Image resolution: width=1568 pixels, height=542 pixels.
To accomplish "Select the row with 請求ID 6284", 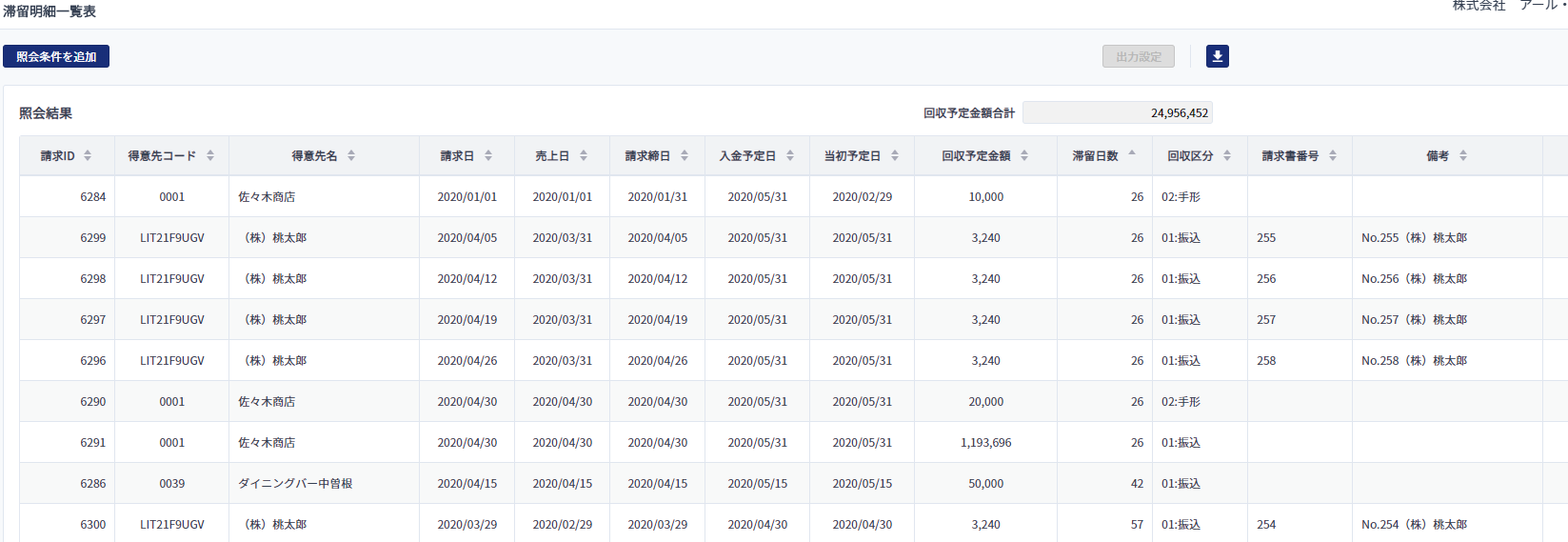I will 794,196.
